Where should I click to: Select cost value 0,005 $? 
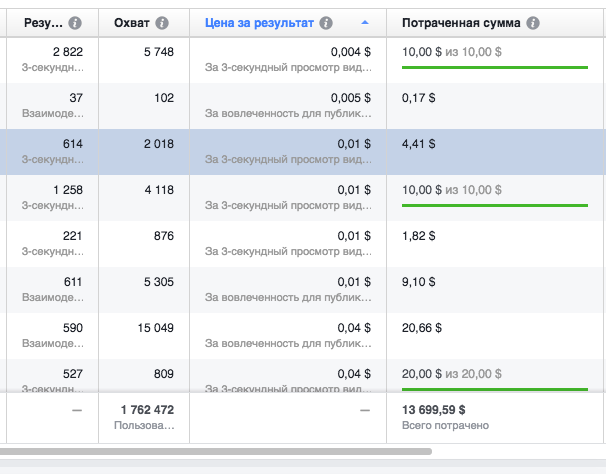[351, 98]
